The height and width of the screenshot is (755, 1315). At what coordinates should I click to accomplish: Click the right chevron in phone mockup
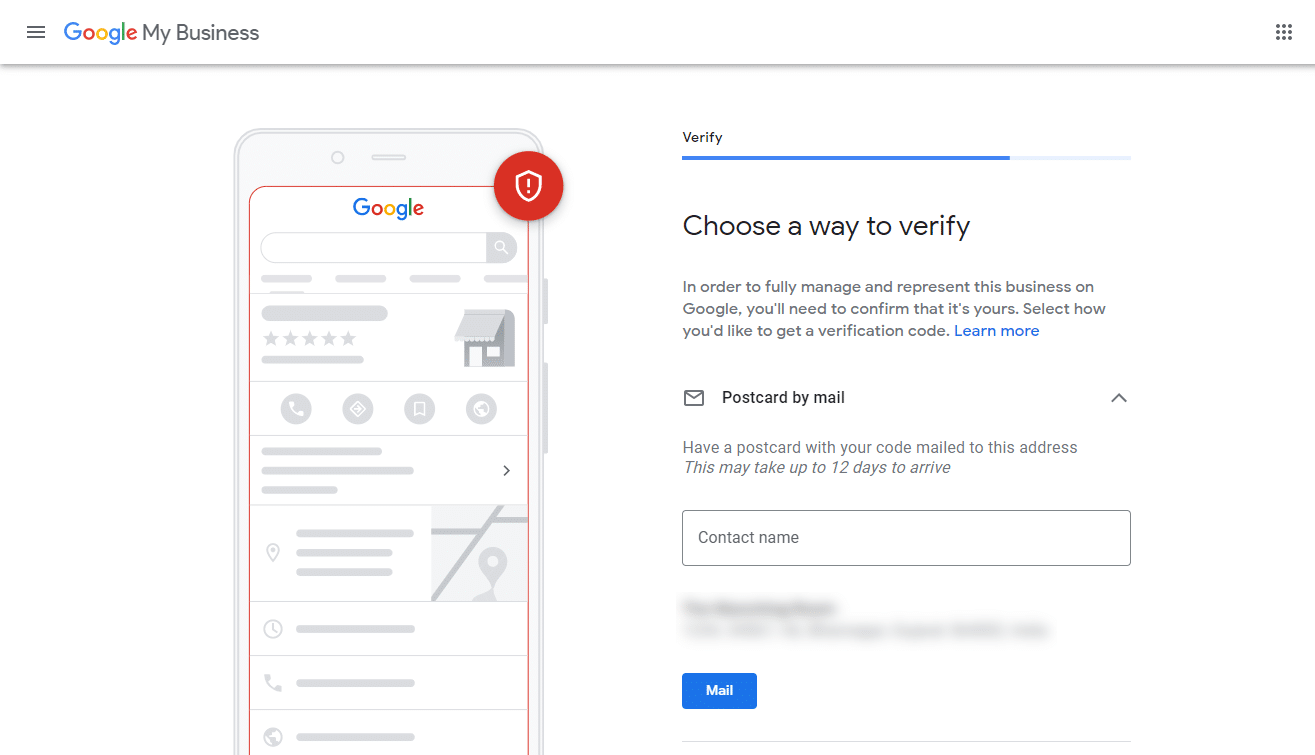pyautogui.click(x=507, y=470)
